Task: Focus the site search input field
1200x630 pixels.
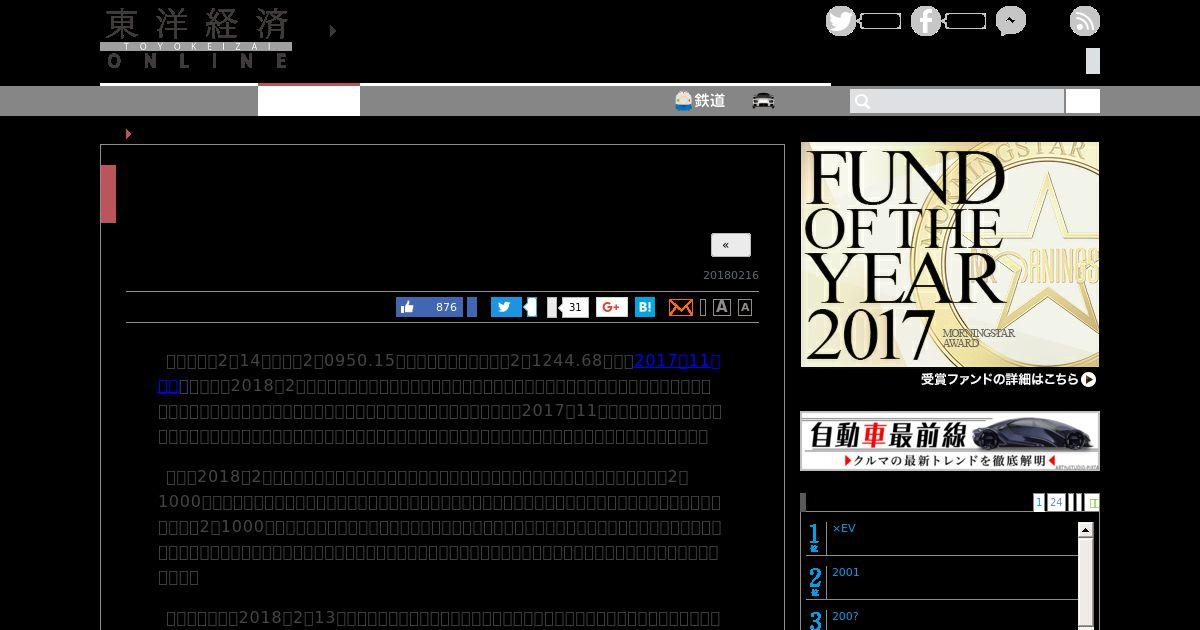Action: tap(957, 101)
